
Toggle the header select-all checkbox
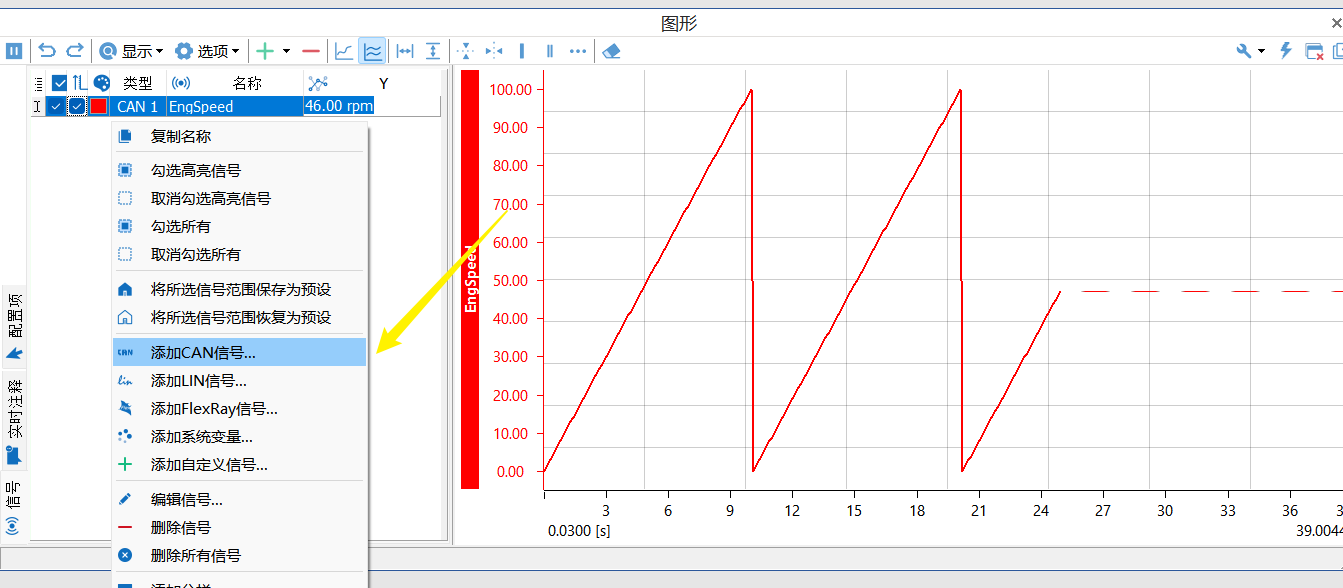59,83
